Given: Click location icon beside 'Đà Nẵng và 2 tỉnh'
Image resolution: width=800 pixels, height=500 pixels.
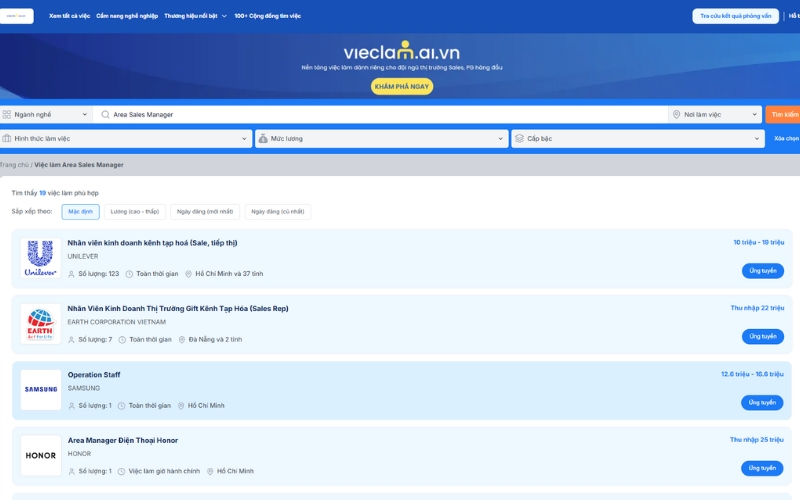Looking at the screenshot, I should [x=182, y=340].
